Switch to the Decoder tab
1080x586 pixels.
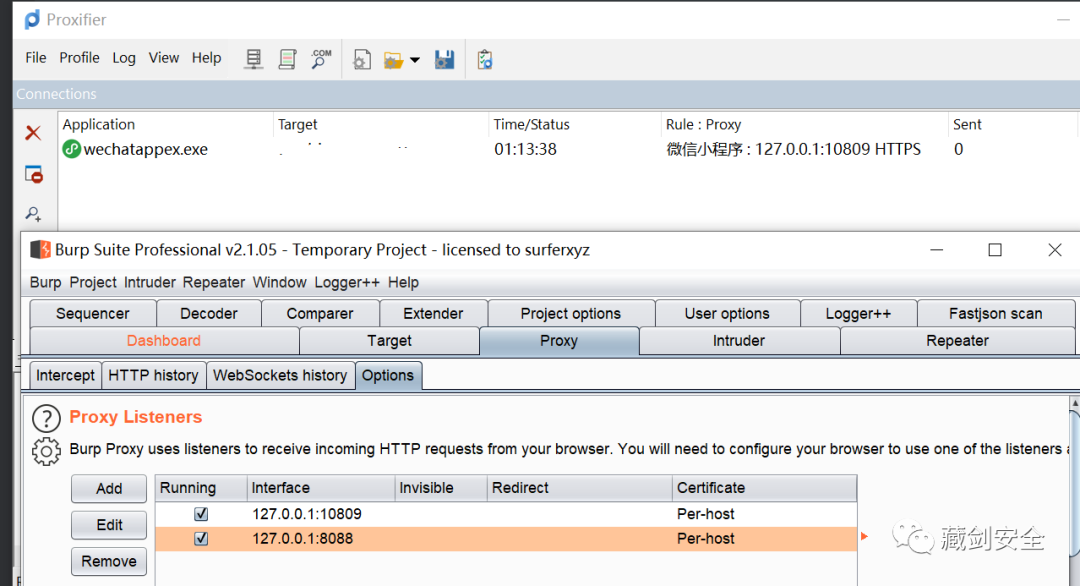pyautogui.click(x=209, y=313)
